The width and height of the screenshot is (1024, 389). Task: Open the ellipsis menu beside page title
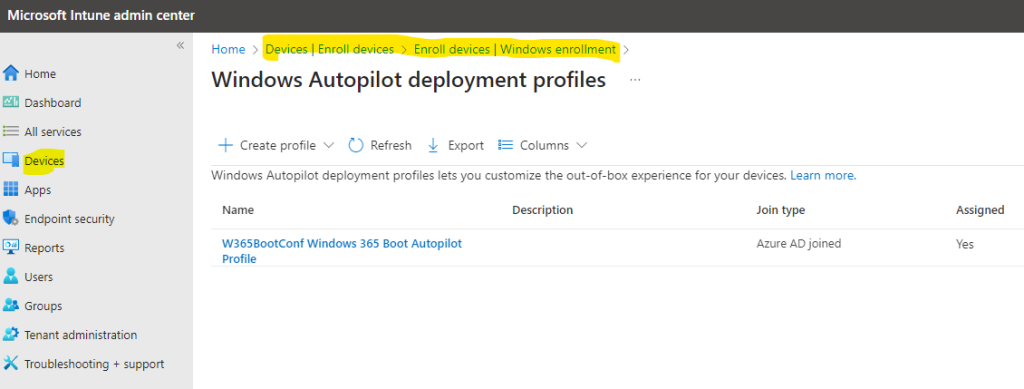click(x=635, y=80)
